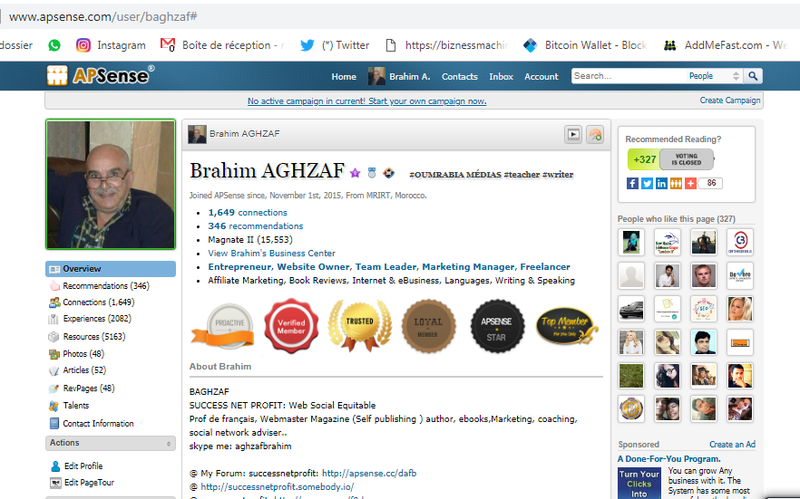Click the LinkedIn share icon
Viewport: 800px width, 499px height.
coord(661,183)
